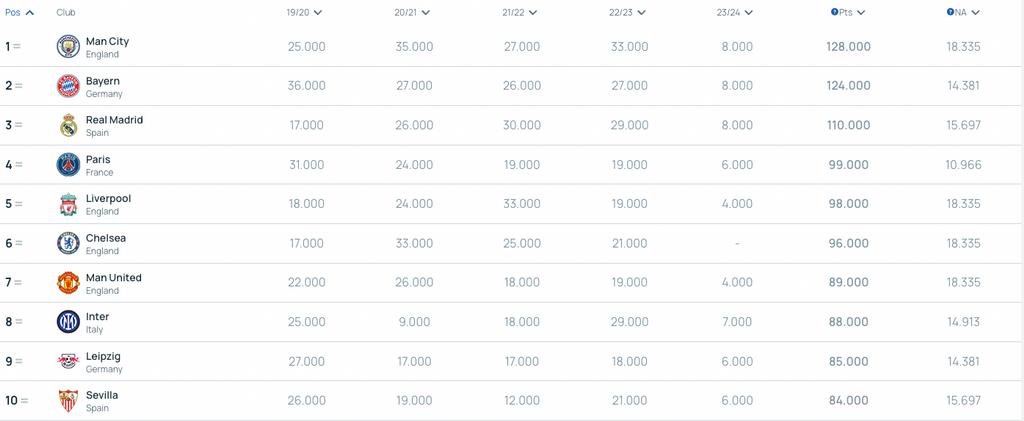1024x421 pixels.
Task: Click the Man City club crest
Action: pos(68,47)
